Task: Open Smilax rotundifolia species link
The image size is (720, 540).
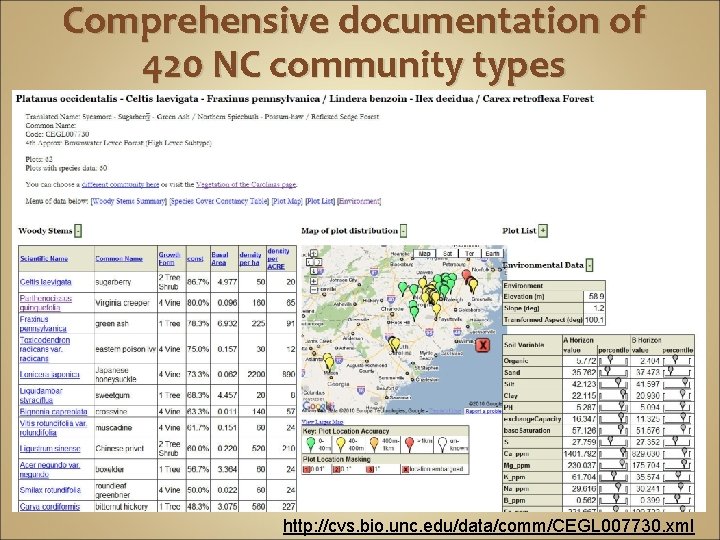Action: click(x=51, y=490)
